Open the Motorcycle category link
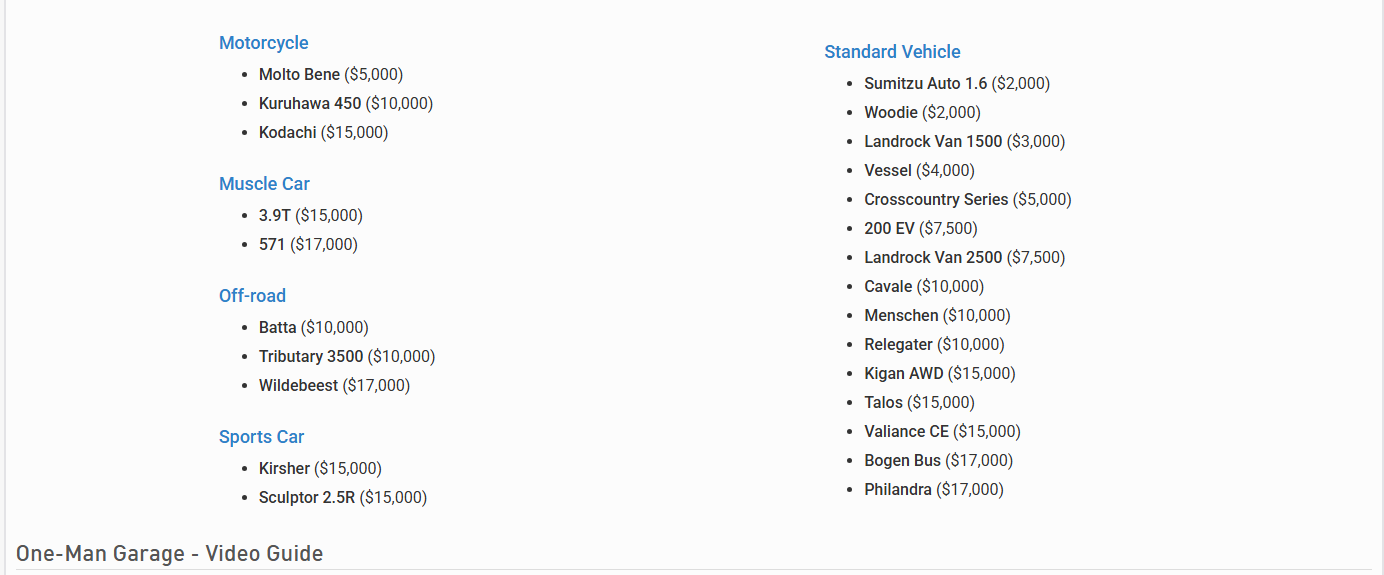Screen dimensions: 1384x575 pyautogui.click(x=263, y=43)
